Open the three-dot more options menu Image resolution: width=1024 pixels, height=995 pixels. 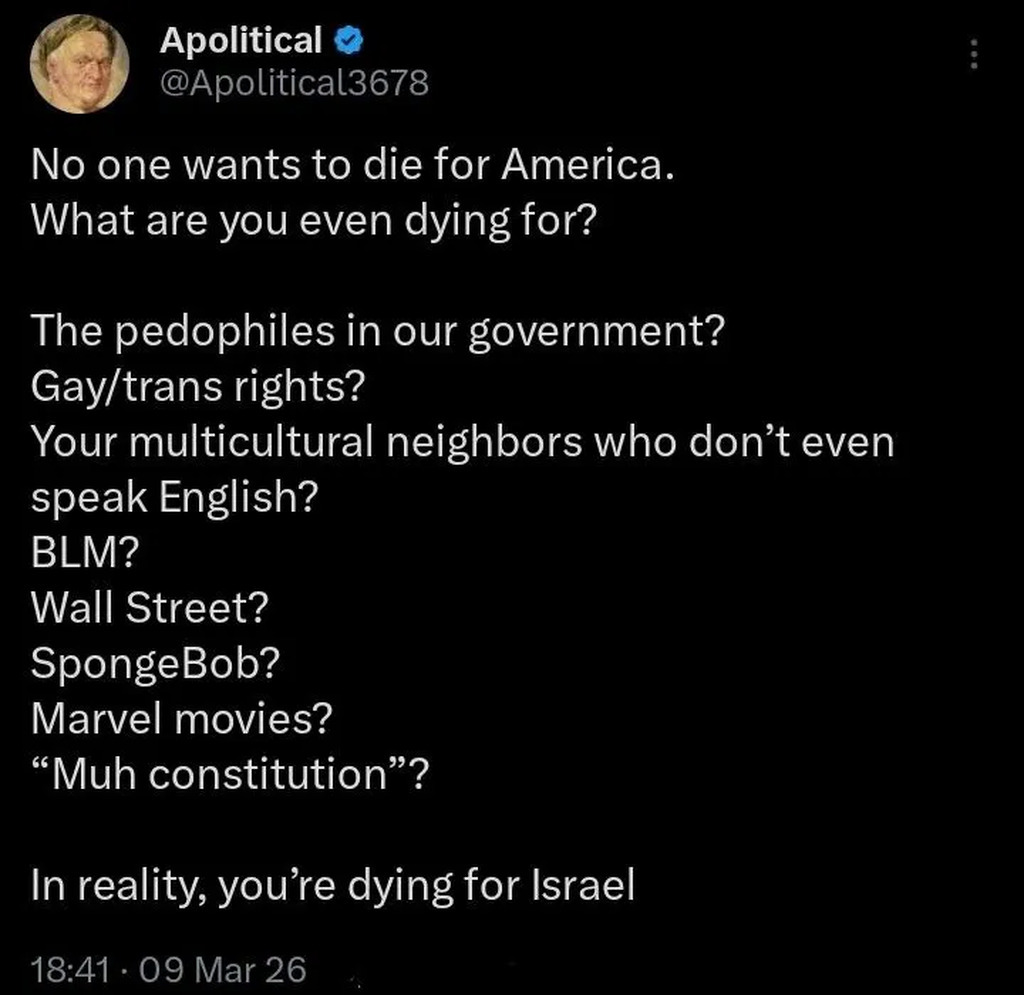[x=970, y=54]
